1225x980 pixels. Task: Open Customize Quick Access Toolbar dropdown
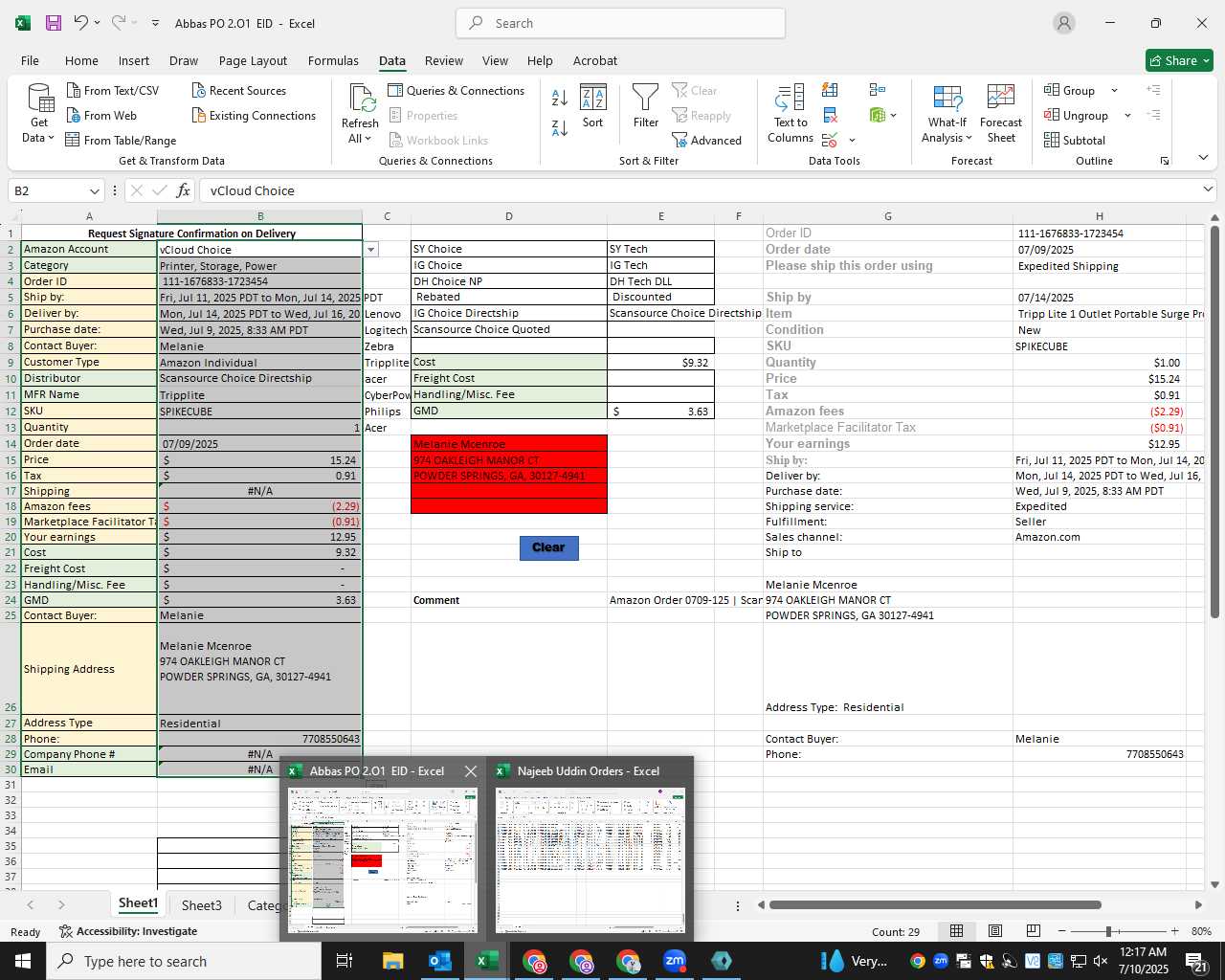(x=155, y=23)
